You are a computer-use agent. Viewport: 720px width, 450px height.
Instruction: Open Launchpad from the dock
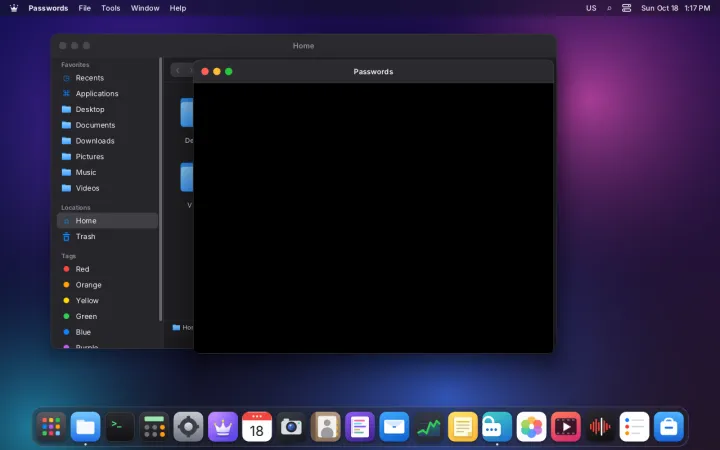51,427
